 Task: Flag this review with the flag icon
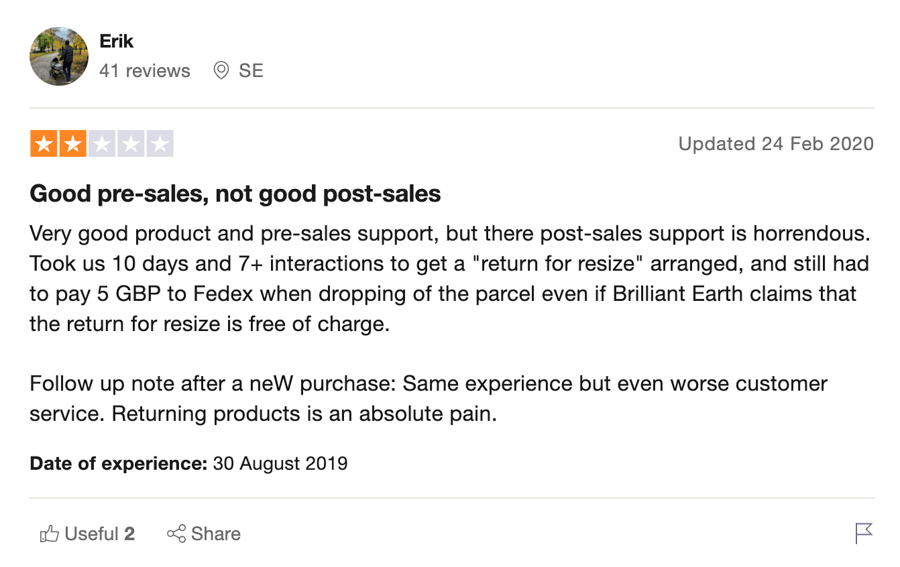863,533
